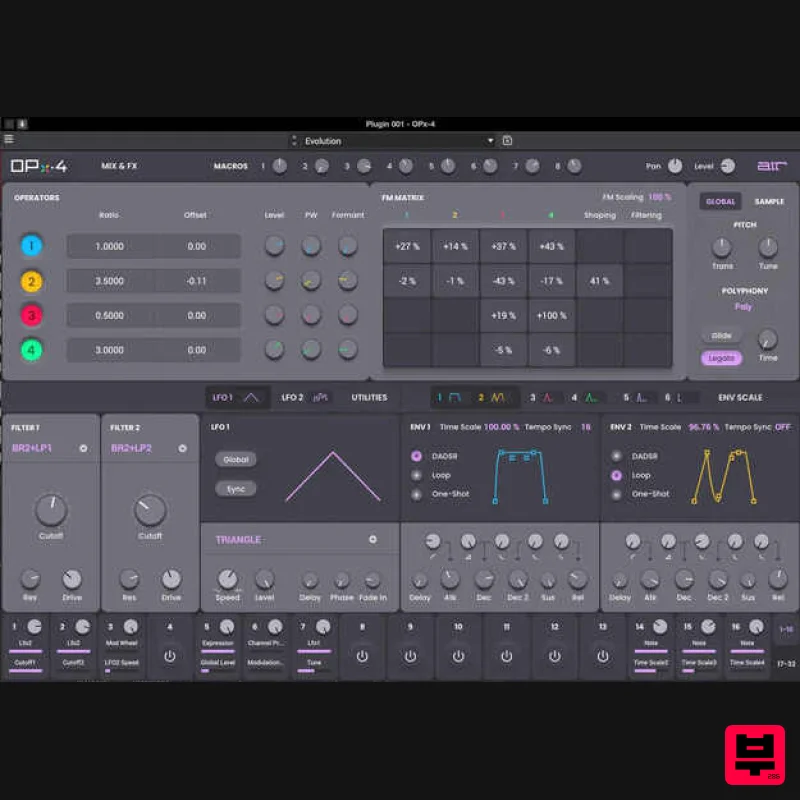This screenshot has height=800, width=800.
Task: Select the yellow waveform ENV 2 icon
Action: tap(495, 397)
